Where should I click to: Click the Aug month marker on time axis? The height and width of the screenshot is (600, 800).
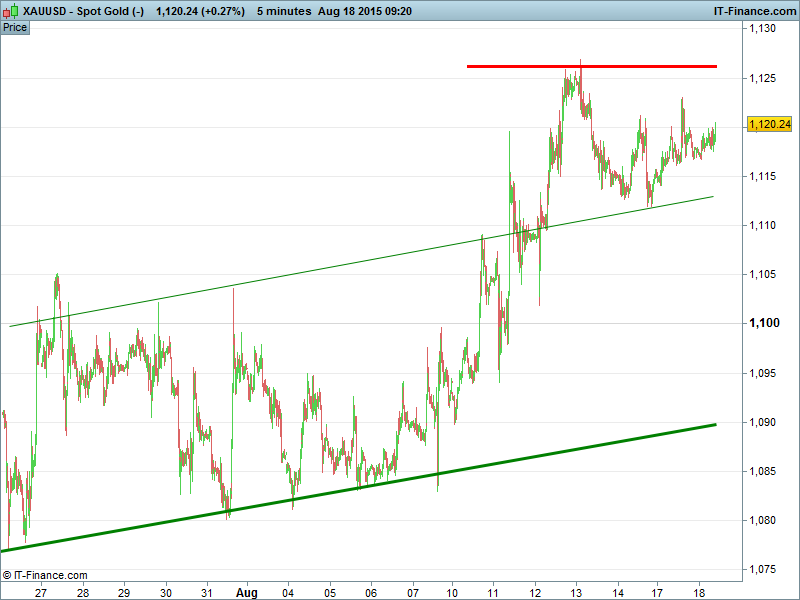click(x=247, y=592)
